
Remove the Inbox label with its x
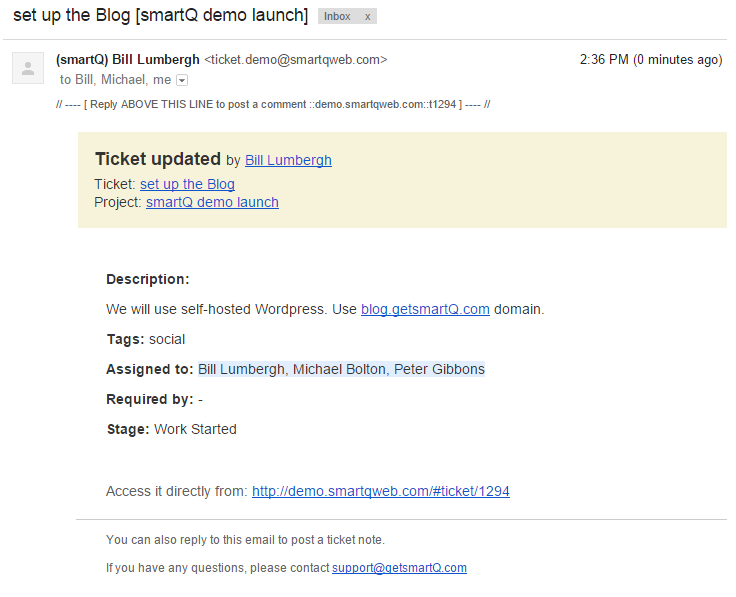[x=367, y=17]
